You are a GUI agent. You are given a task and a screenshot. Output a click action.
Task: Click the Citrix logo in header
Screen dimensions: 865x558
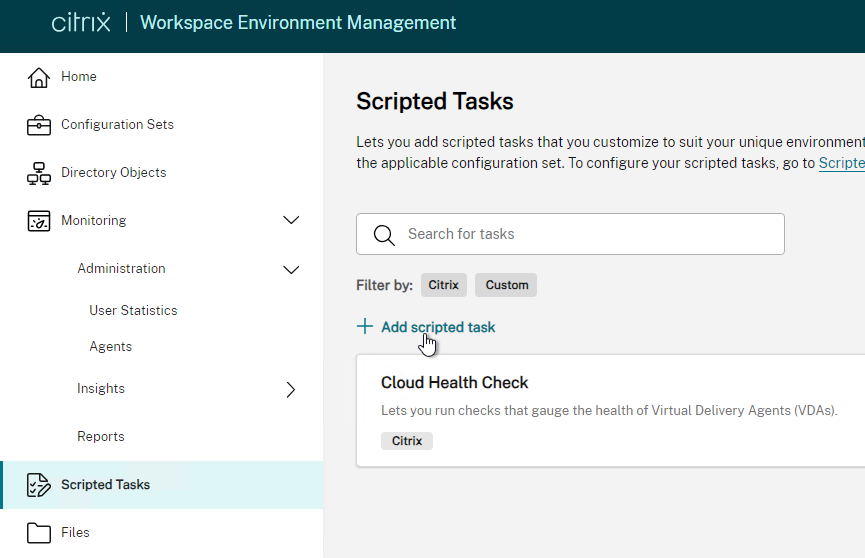[81, 23]
